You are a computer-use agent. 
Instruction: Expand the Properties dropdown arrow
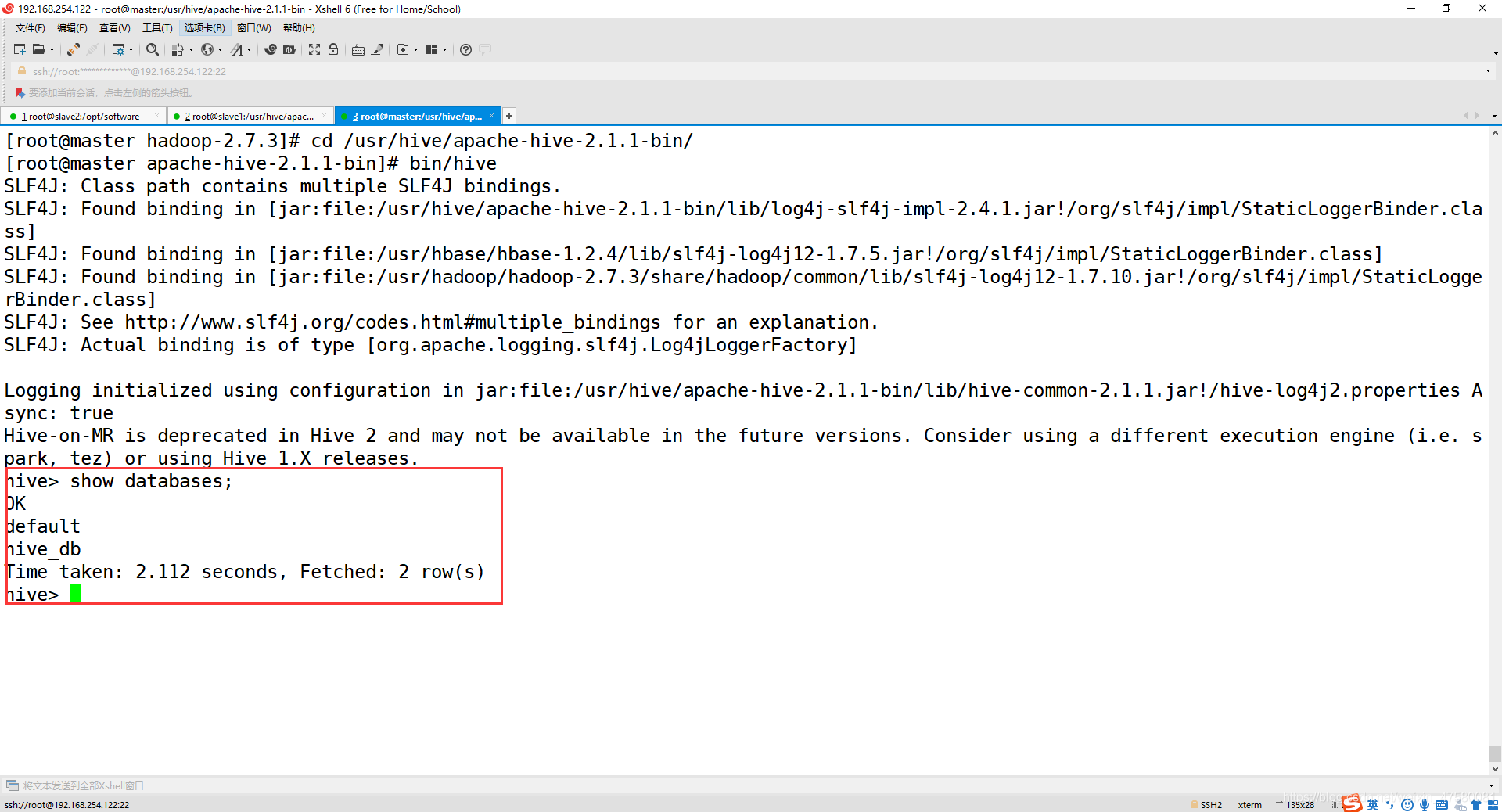[x=131, y=50]
